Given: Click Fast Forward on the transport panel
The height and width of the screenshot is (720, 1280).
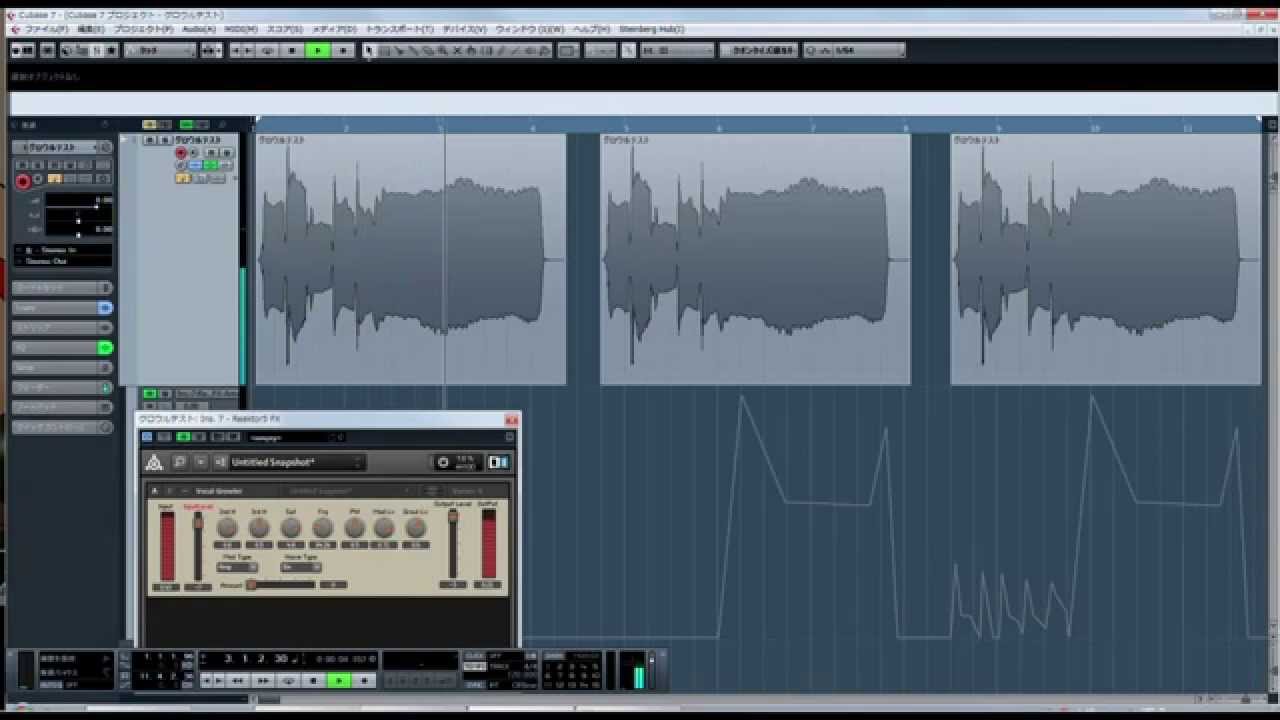Looking at the screenshot, I should [x=264, y=680].
